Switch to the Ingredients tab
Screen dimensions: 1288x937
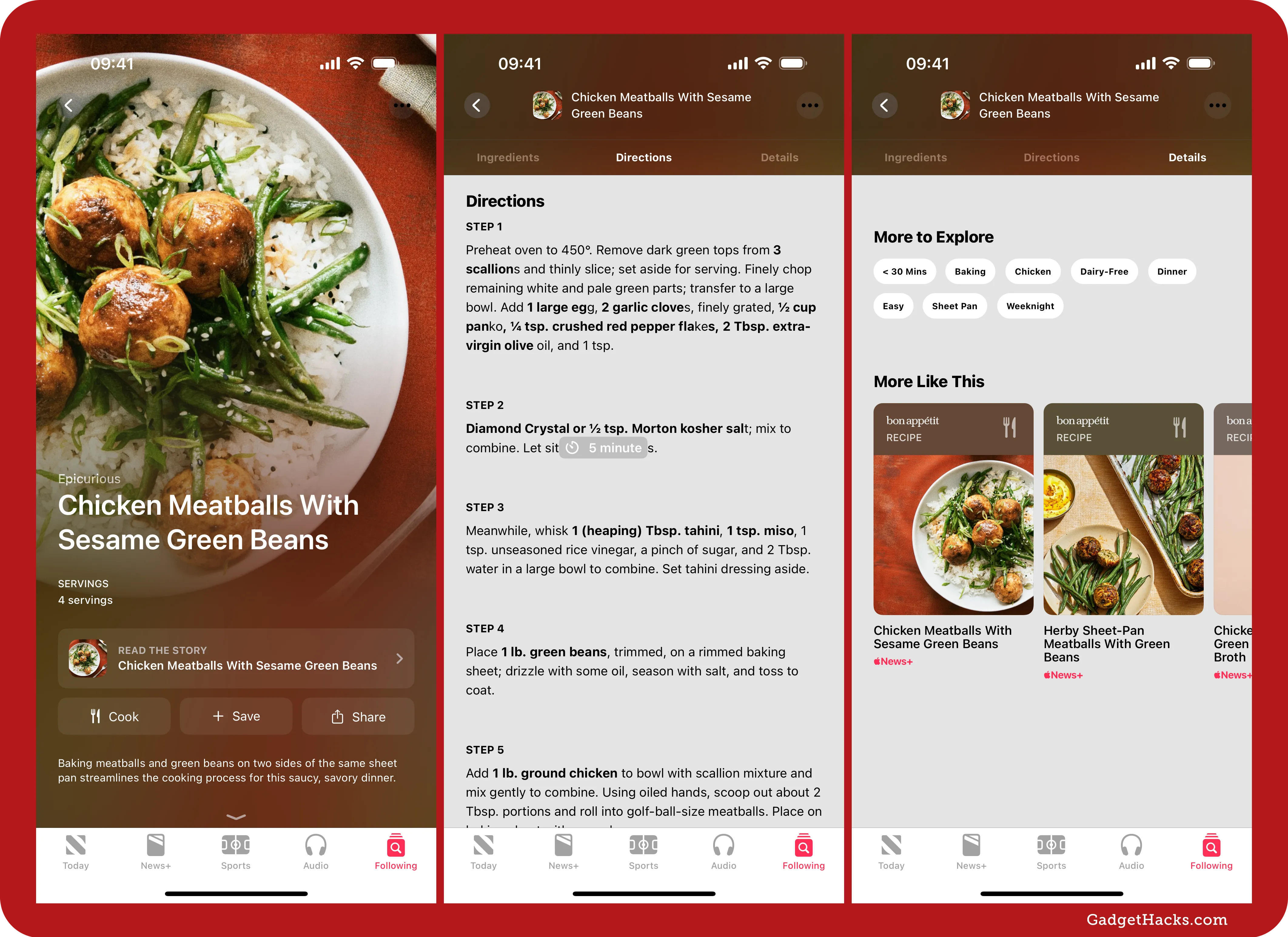(x=510, y=157)
